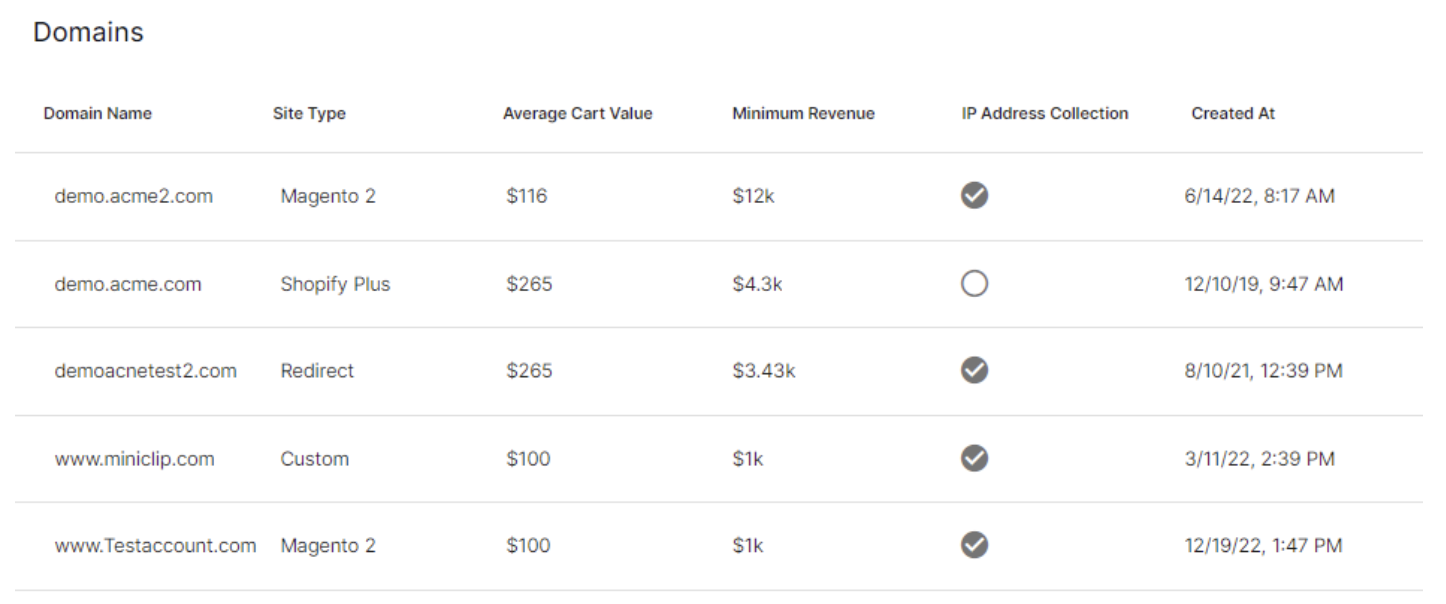The image size is (1446, 604).
Task: Click the $3.43k minimum revenue value
Action: (763, 371)
